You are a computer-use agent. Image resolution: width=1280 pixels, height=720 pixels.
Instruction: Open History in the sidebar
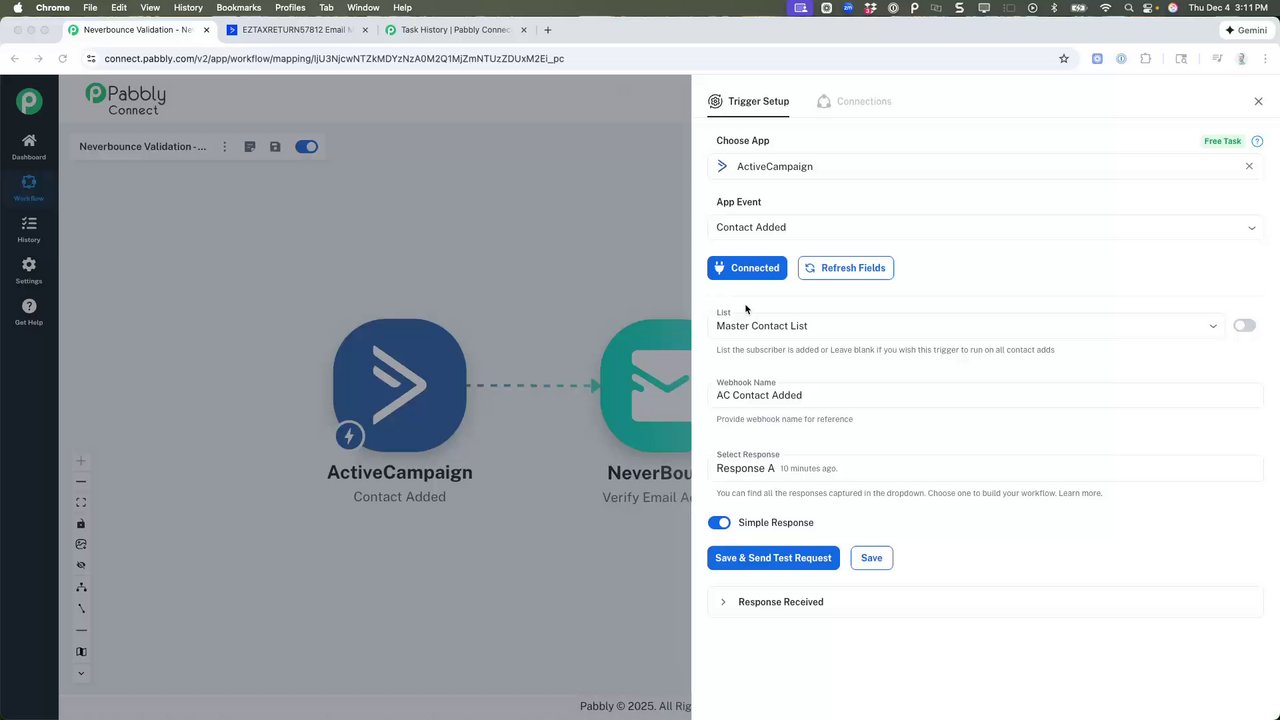click(29, 229)
